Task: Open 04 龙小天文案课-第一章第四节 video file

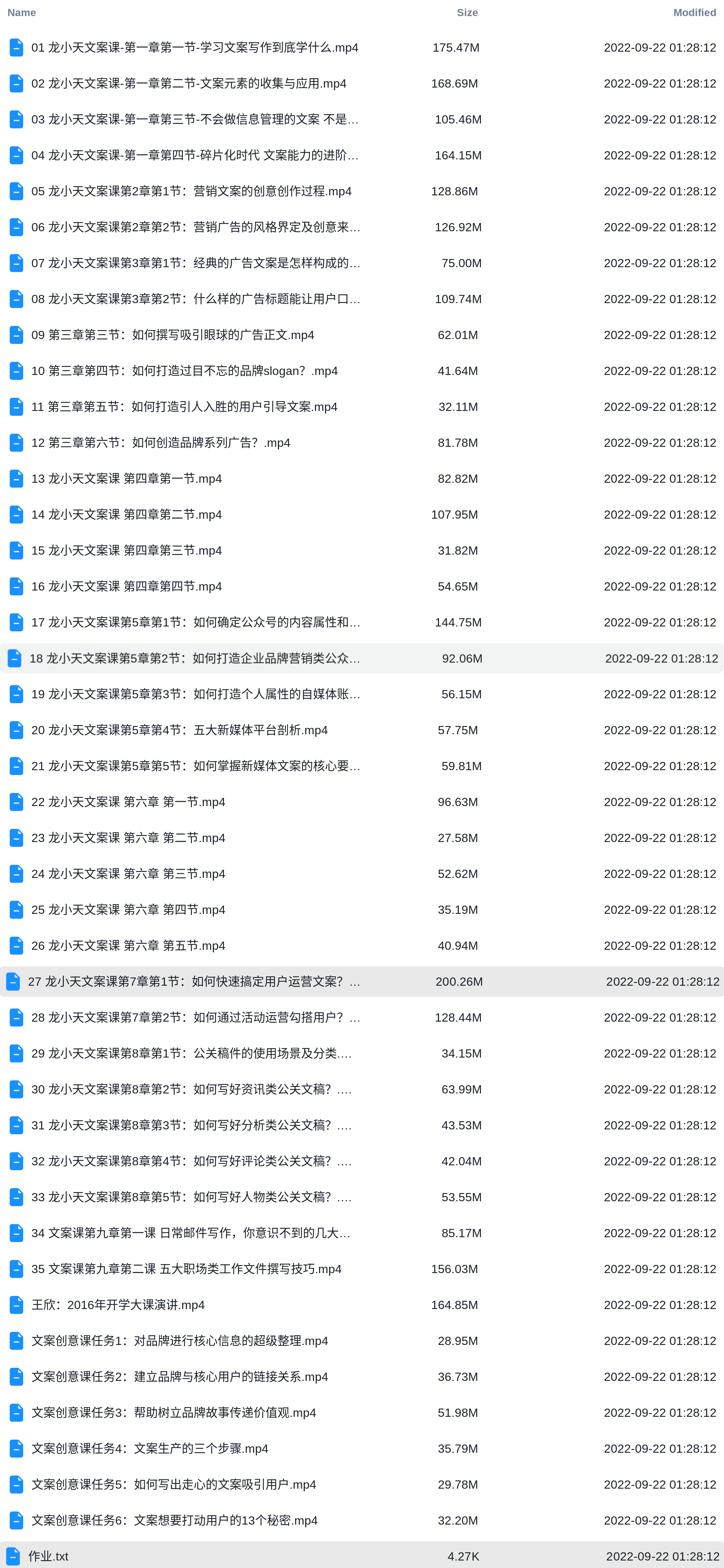Action: click(195, 155)
